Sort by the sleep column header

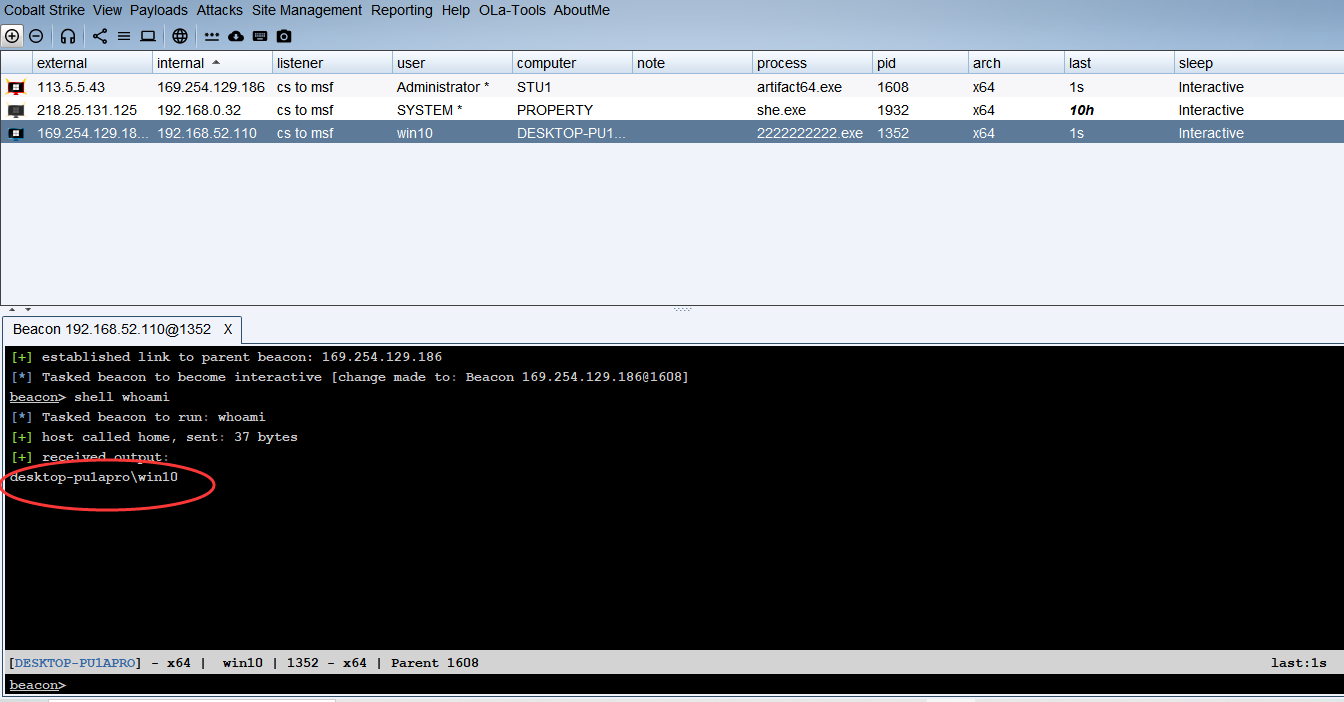click(x=1259, y=63)
